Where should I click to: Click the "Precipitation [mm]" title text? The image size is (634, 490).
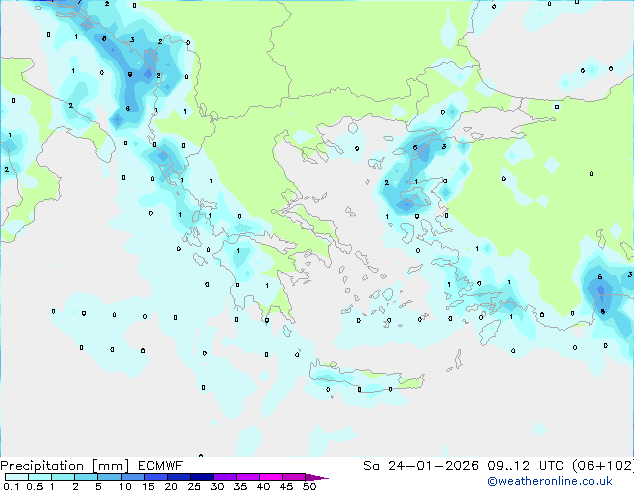[x=64, y=466]
